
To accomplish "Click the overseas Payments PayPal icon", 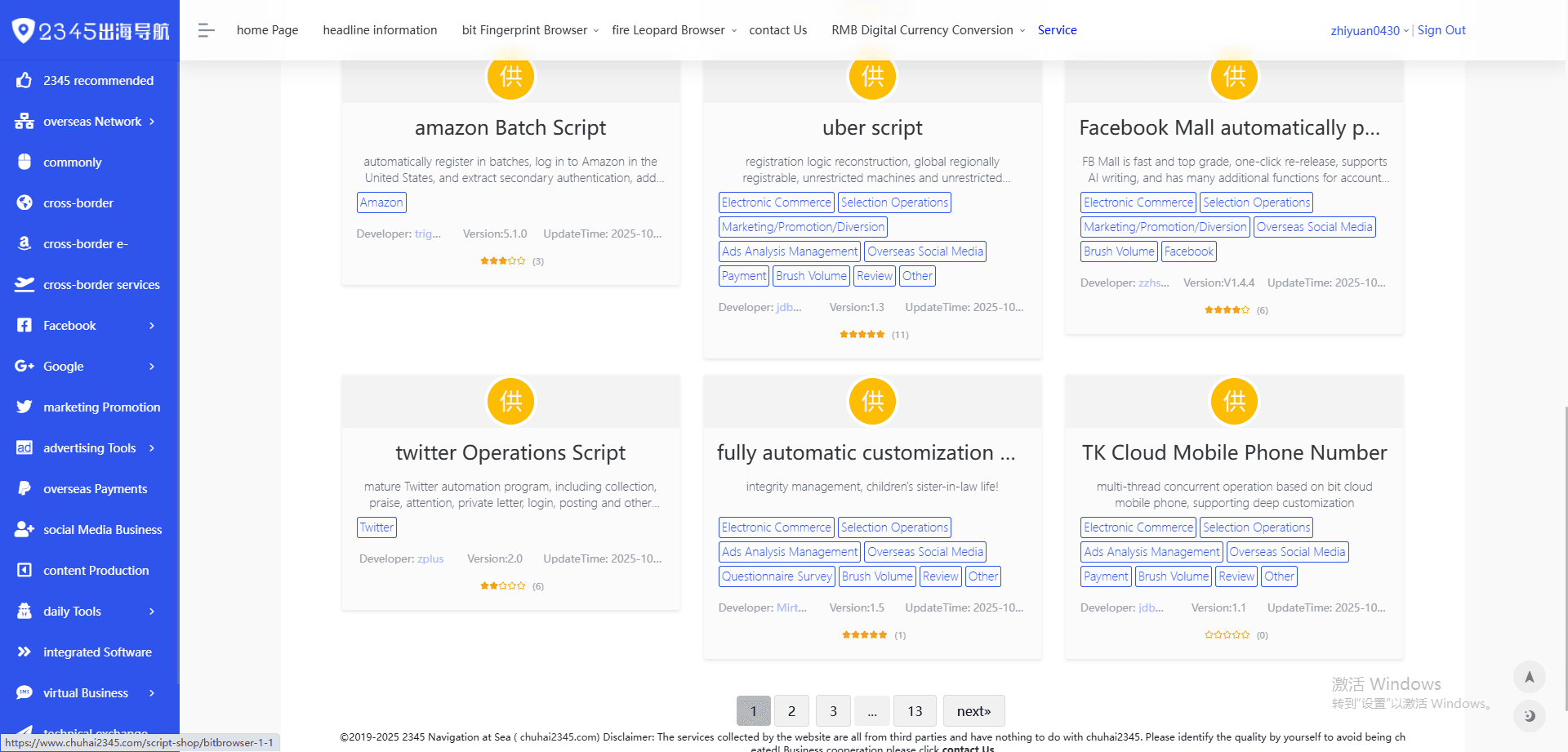I will [24, 488].
